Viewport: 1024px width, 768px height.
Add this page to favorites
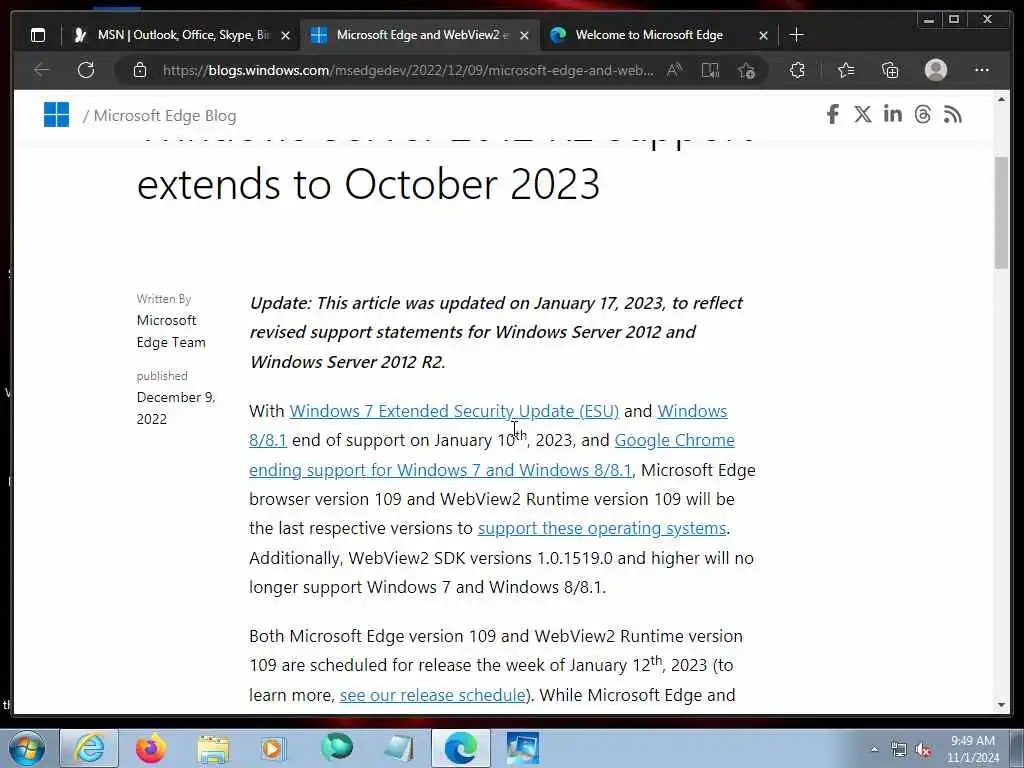click(746, 70)
